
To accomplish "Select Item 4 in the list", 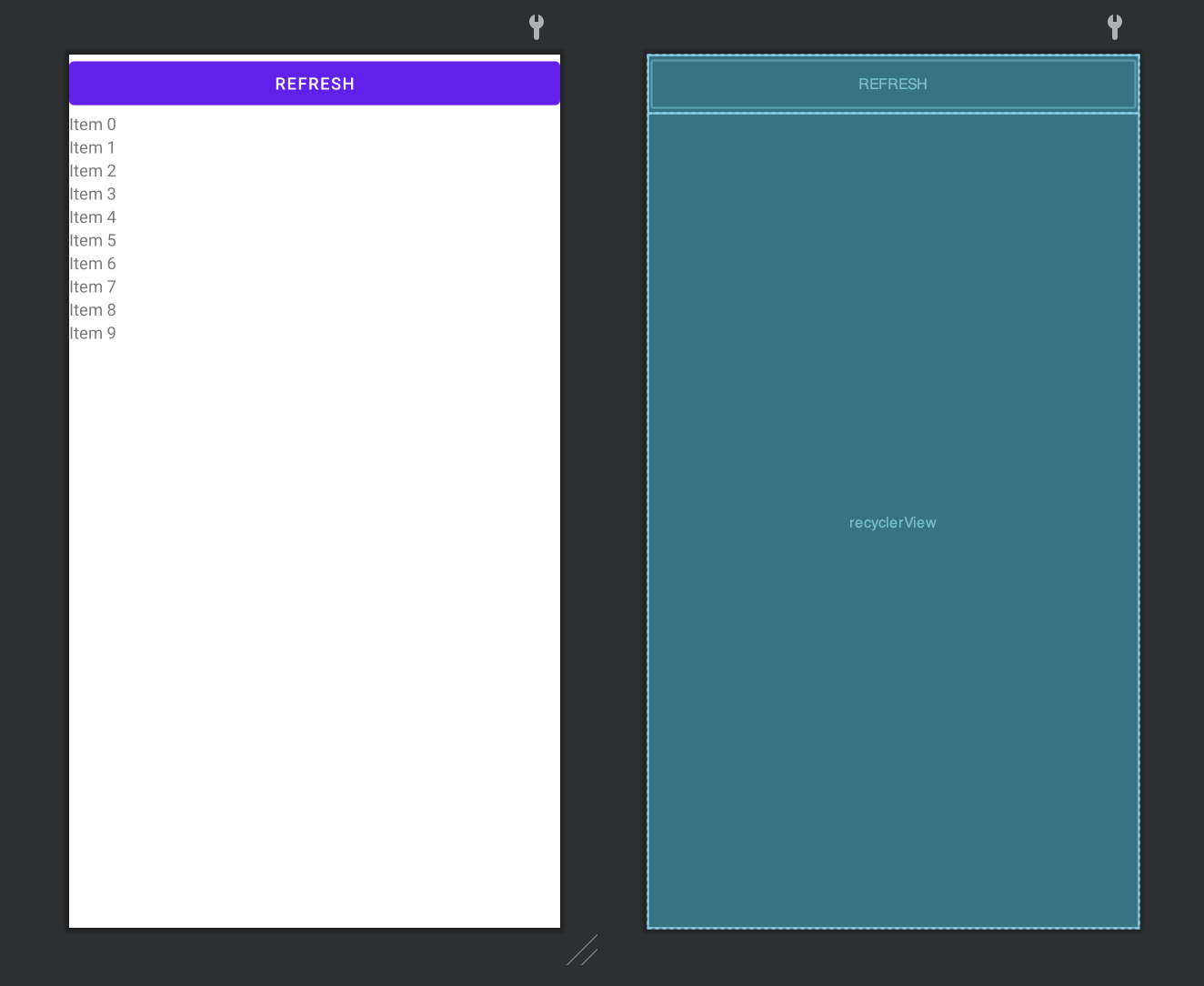I will tap(93, 217).
